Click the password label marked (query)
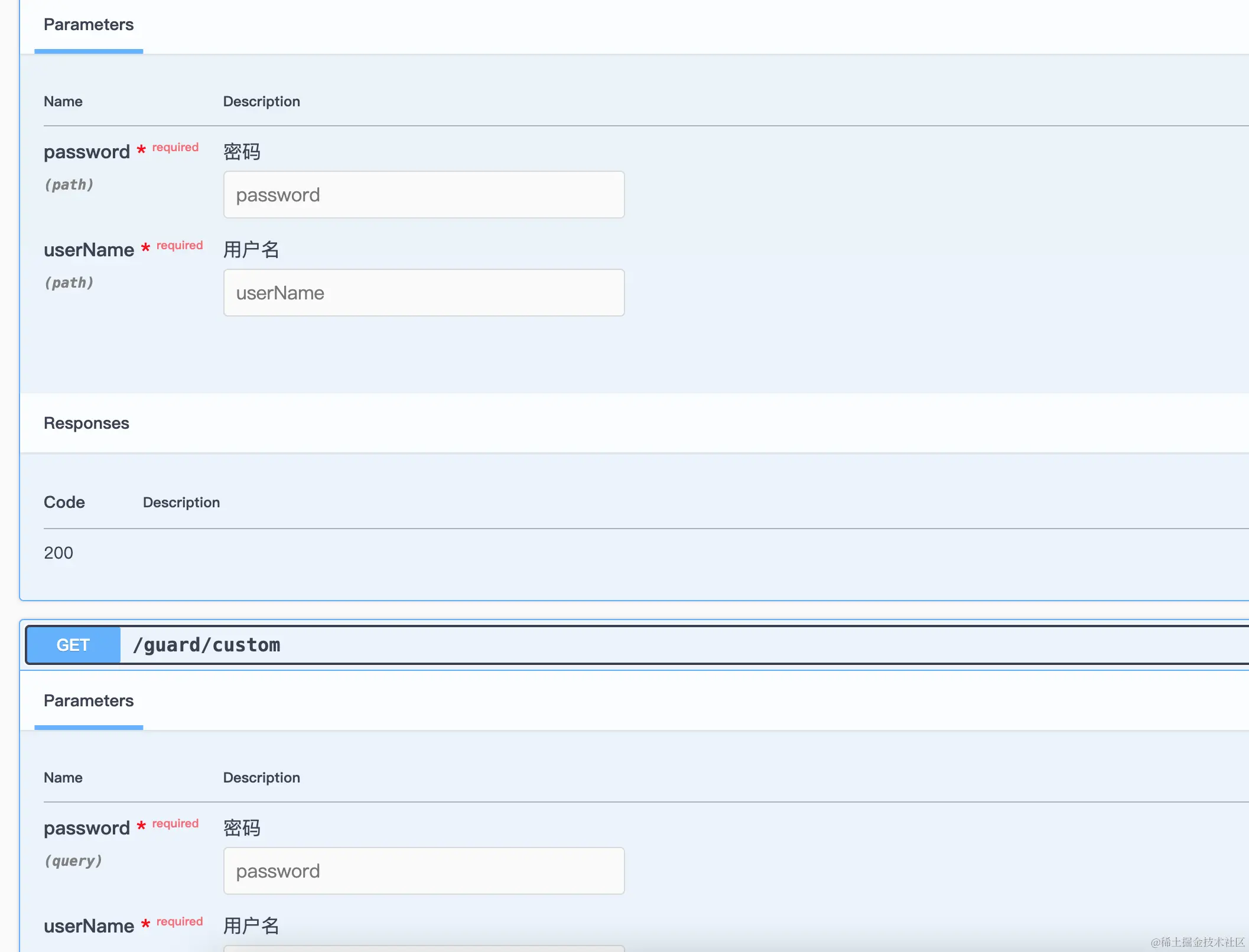Viewport: 1249px width, 952px height. click(87, 829)
